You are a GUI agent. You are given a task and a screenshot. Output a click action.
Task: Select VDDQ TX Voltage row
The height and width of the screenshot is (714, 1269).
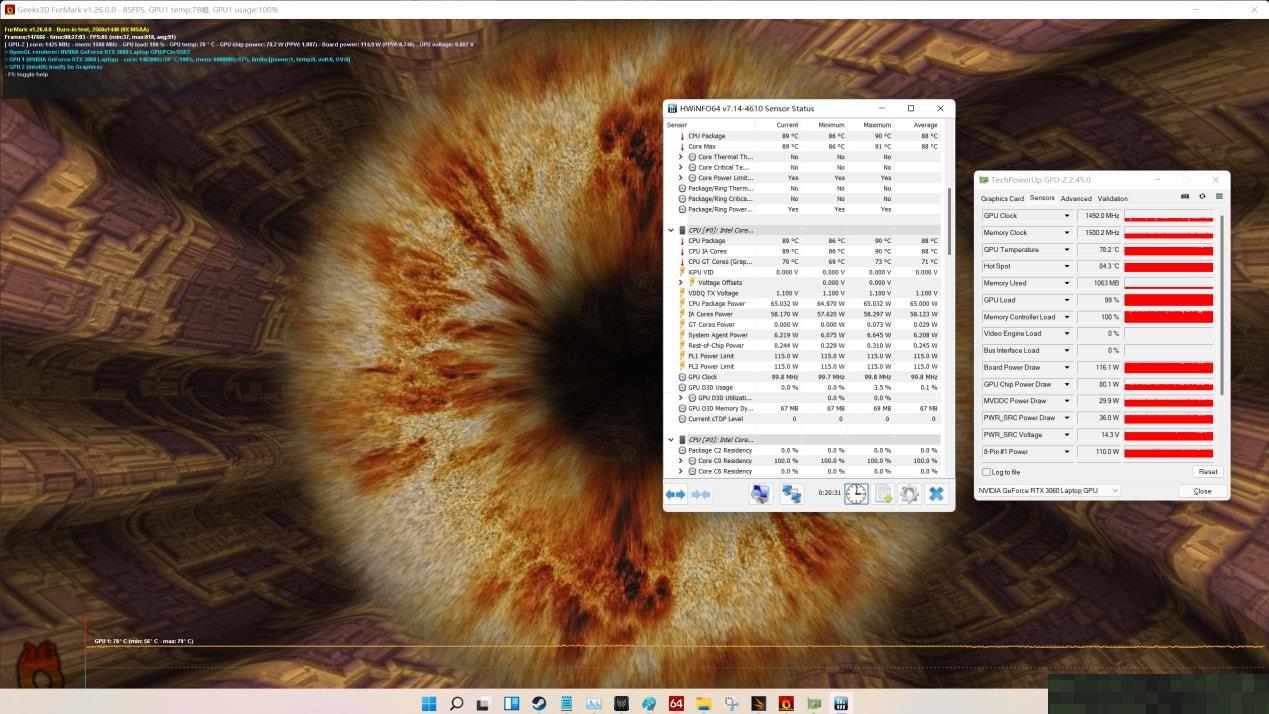click(805, 293)
